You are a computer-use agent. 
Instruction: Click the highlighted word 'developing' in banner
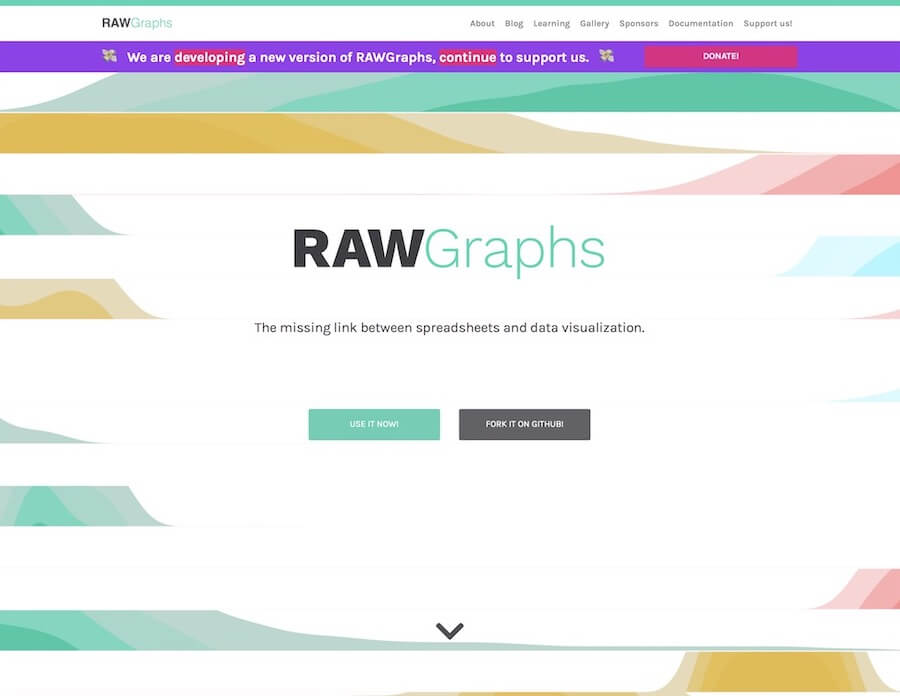(210, 57)
